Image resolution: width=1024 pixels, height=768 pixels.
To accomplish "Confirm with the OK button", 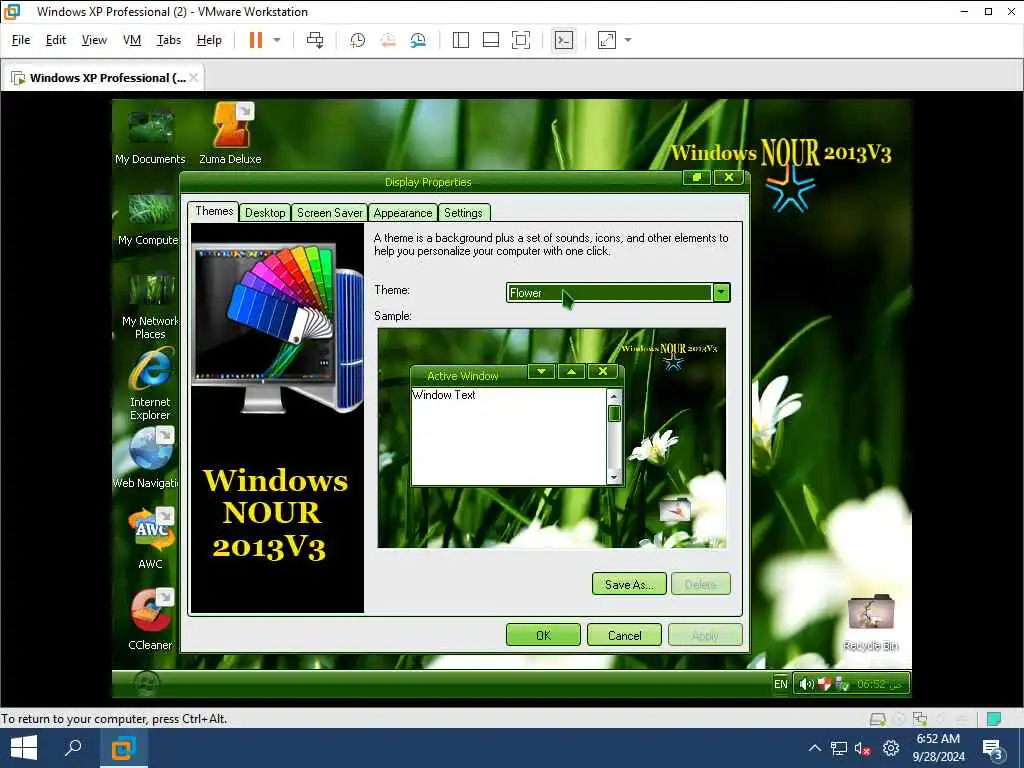I will (543, 635).
